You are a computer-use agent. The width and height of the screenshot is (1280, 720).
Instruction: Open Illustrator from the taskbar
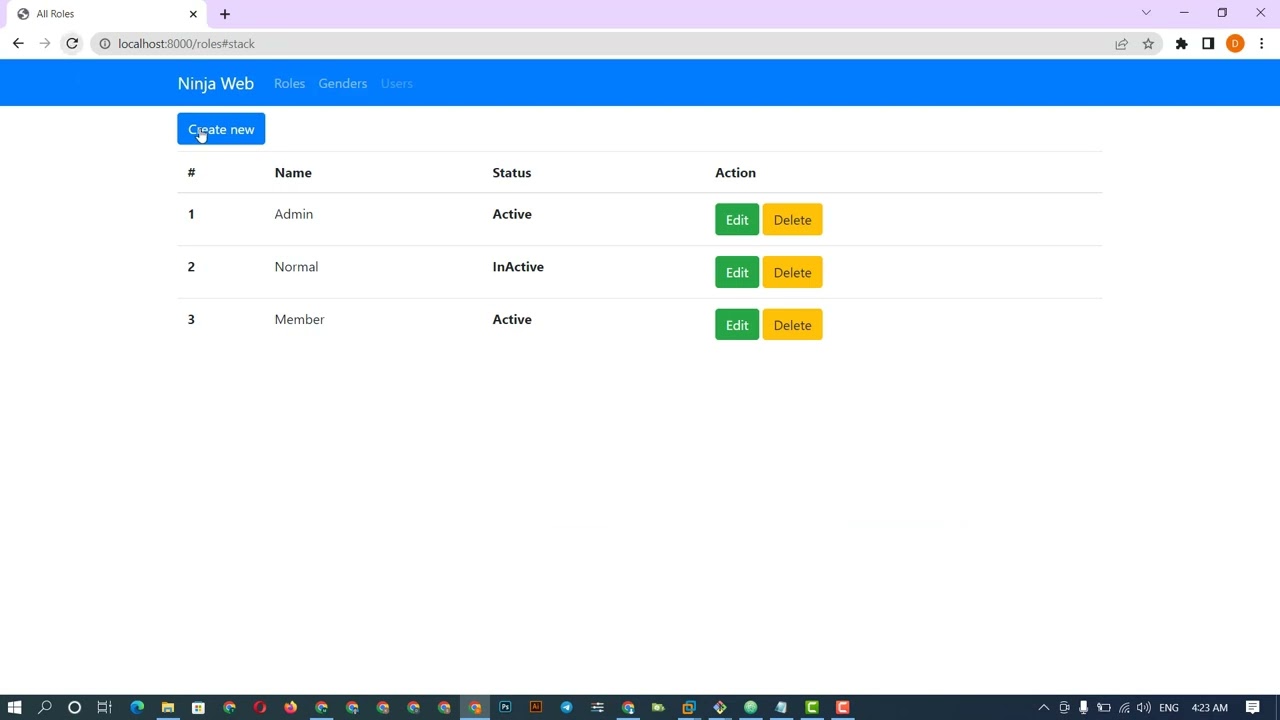(536, 708)
